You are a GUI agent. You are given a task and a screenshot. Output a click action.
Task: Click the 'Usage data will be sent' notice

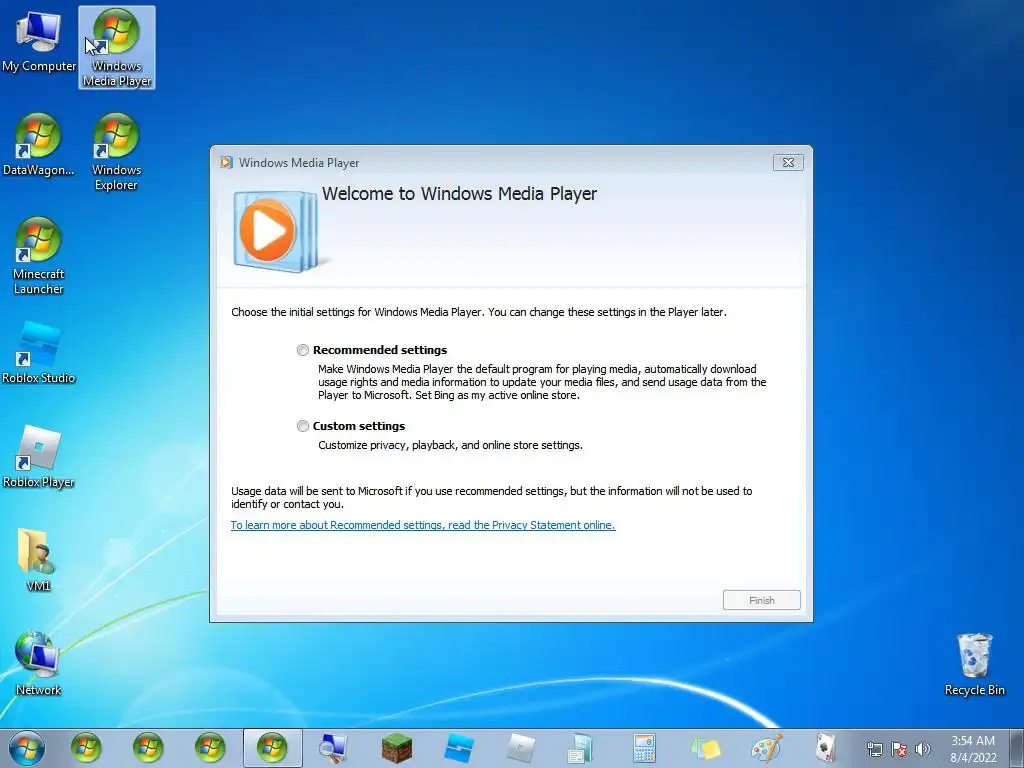point(492,498)
